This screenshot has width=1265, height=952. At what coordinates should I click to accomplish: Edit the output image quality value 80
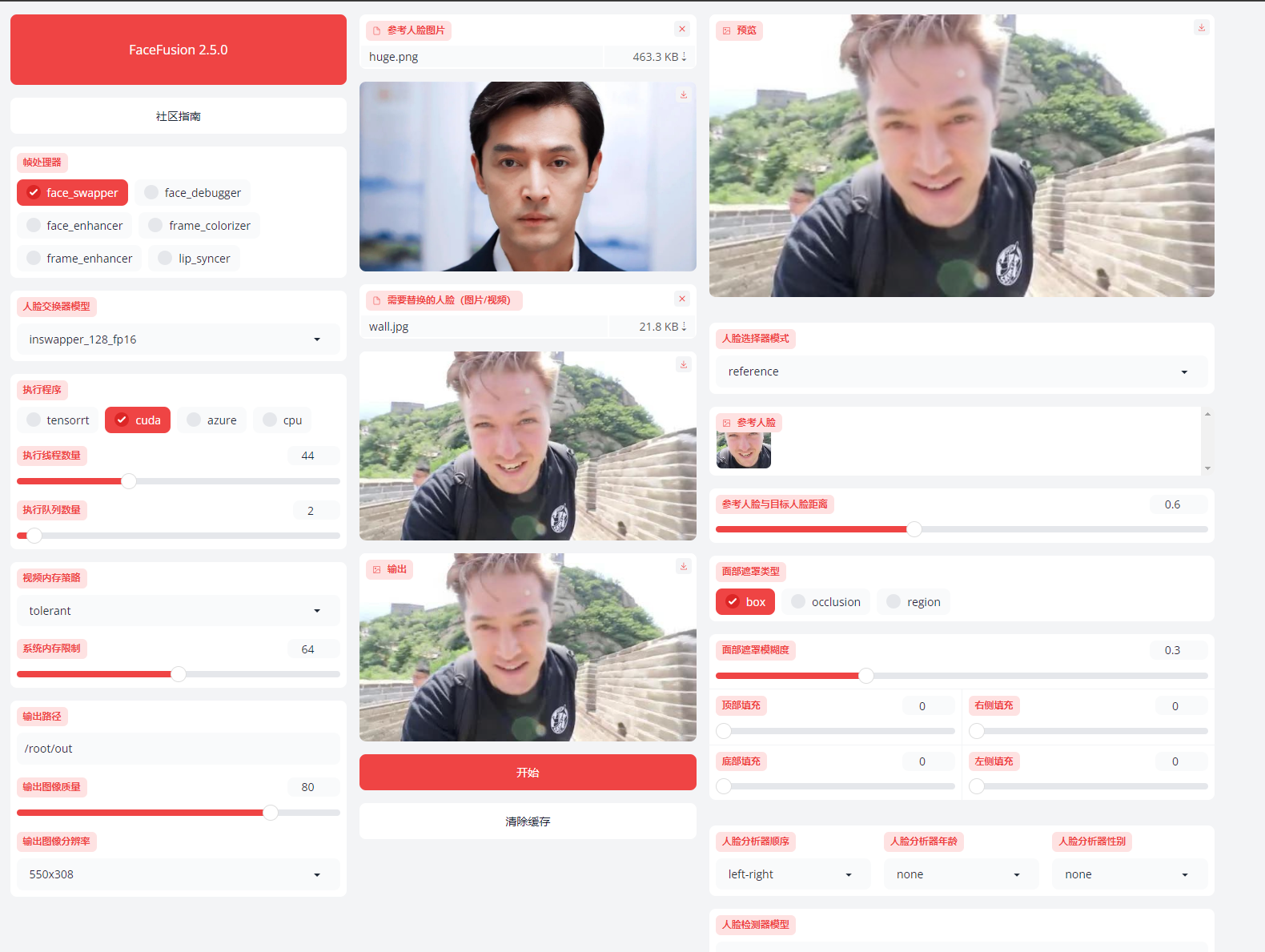click(314, 787)
